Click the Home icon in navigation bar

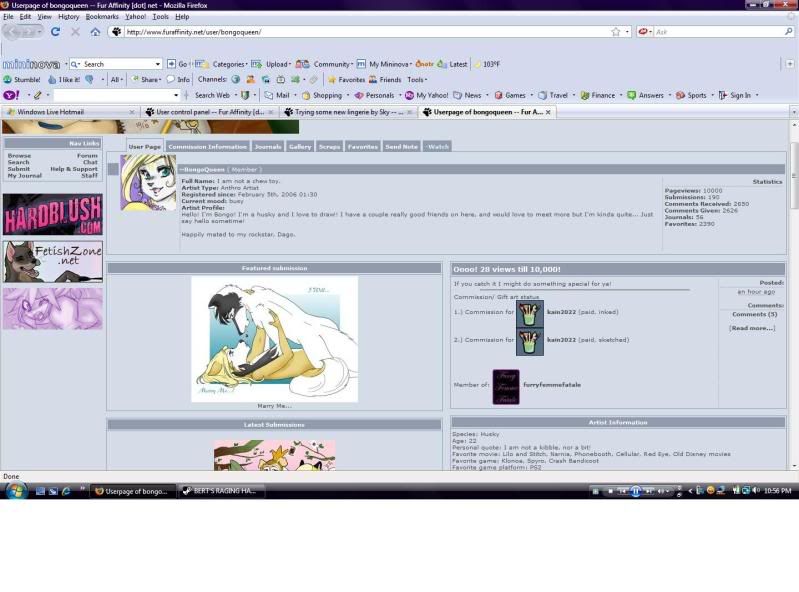(x=95, y=32)
